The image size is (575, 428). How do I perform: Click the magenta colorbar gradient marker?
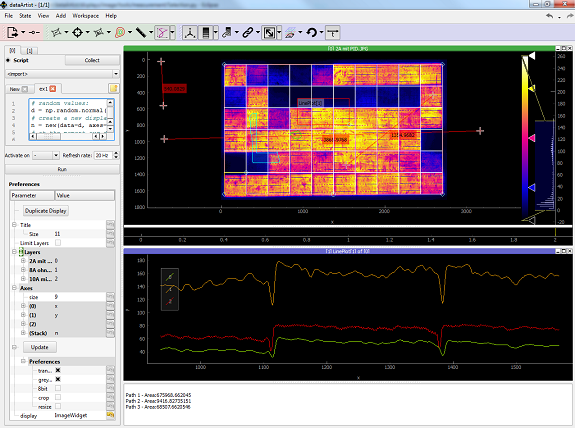pyautogui.click(x=531, y=138)
